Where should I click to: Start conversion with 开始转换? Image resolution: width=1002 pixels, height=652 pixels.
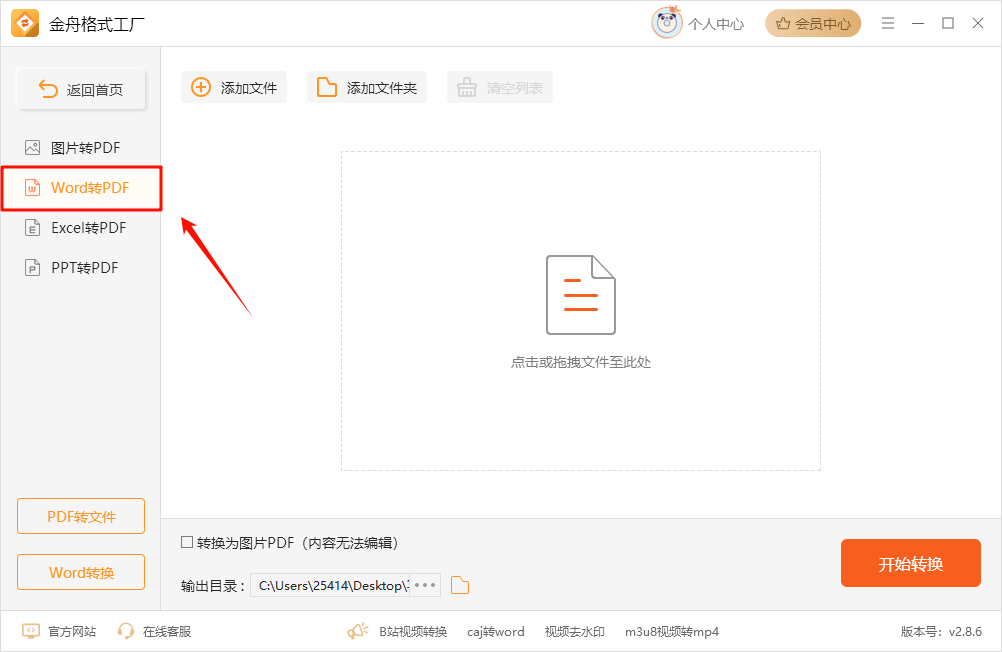point(911,563)
